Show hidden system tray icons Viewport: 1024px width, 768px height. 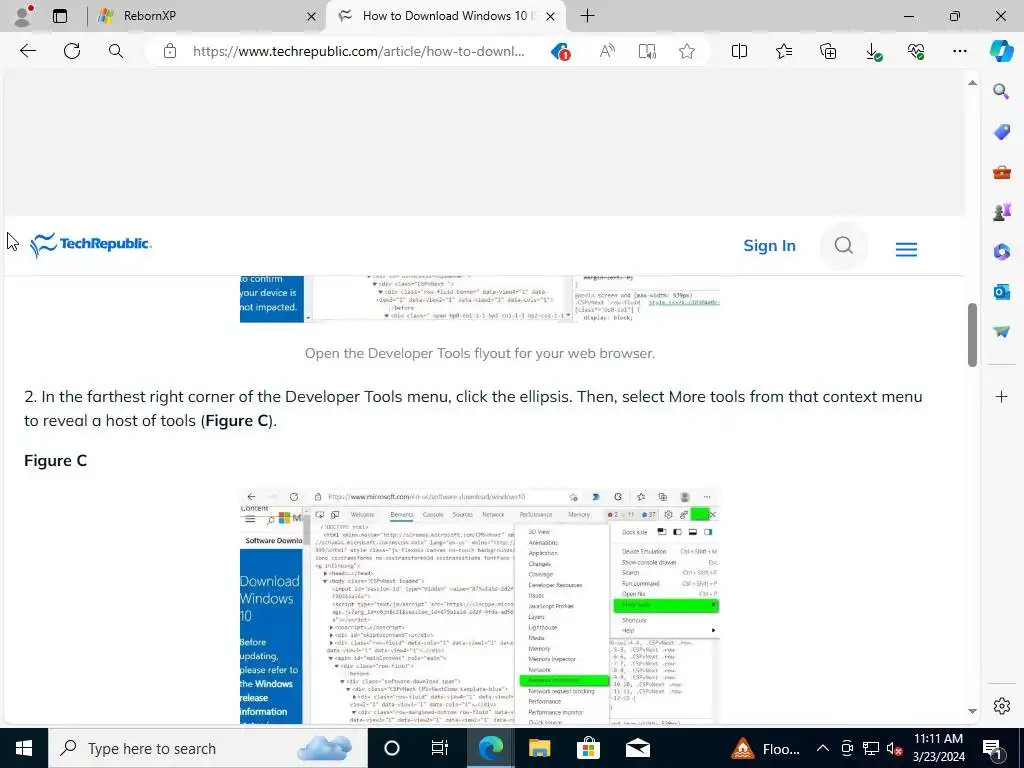(x=823, y=748)
